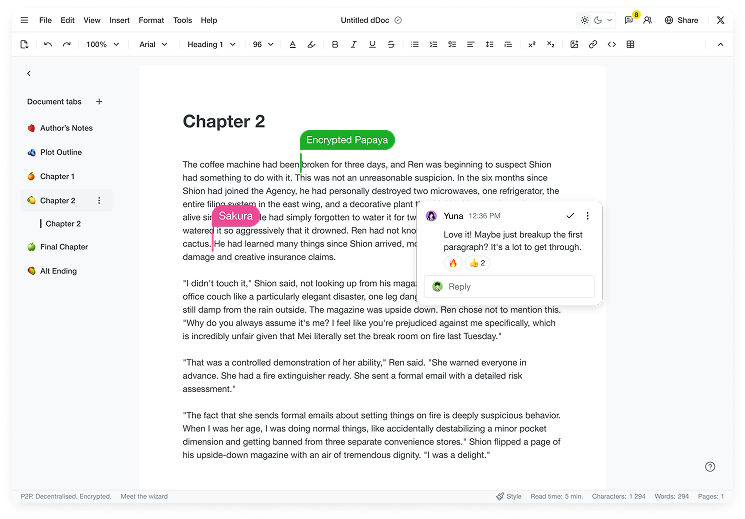Toggle underline formatting
This screenshot has width=745, height=519.
pos(372,44)
